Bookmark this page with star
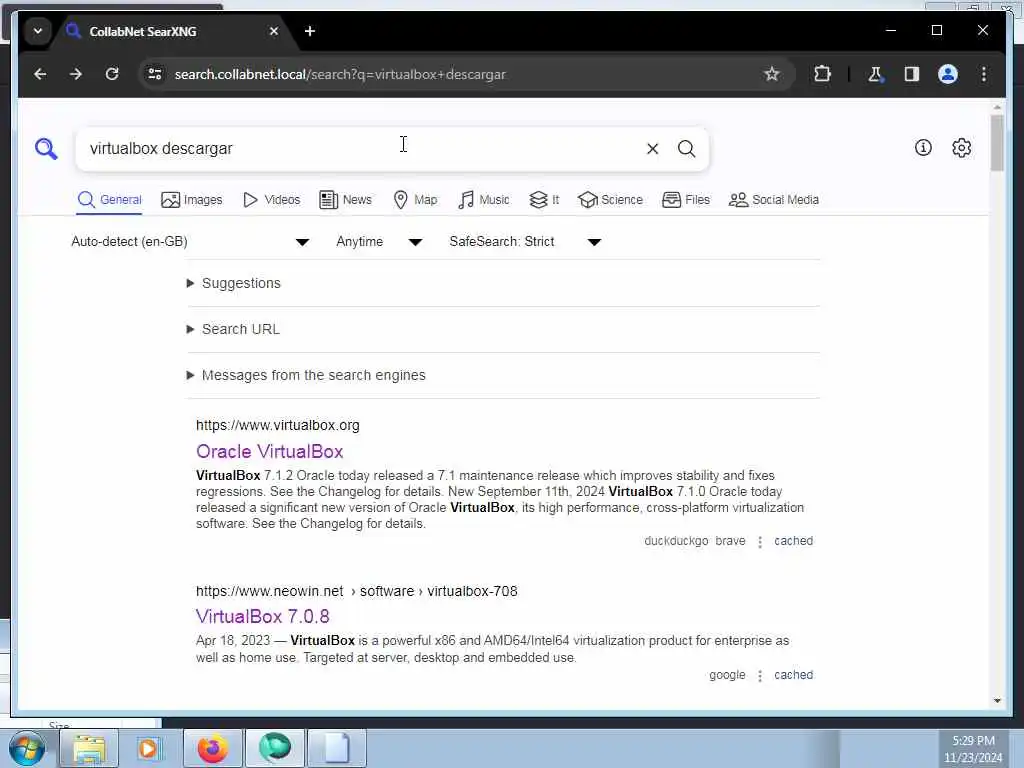This screenshot has width=1024, height=768. point(771,74)
